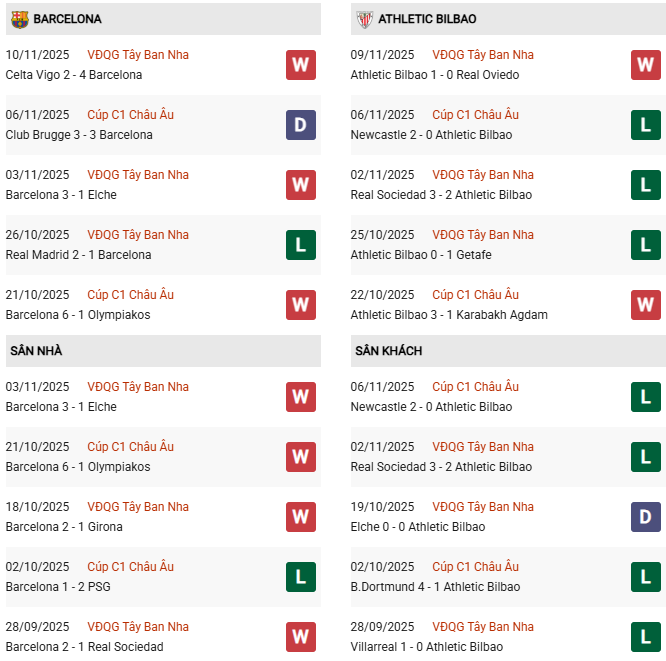
Task: Select the SÂN KHÁCH section header
Action: pos(388,351)
